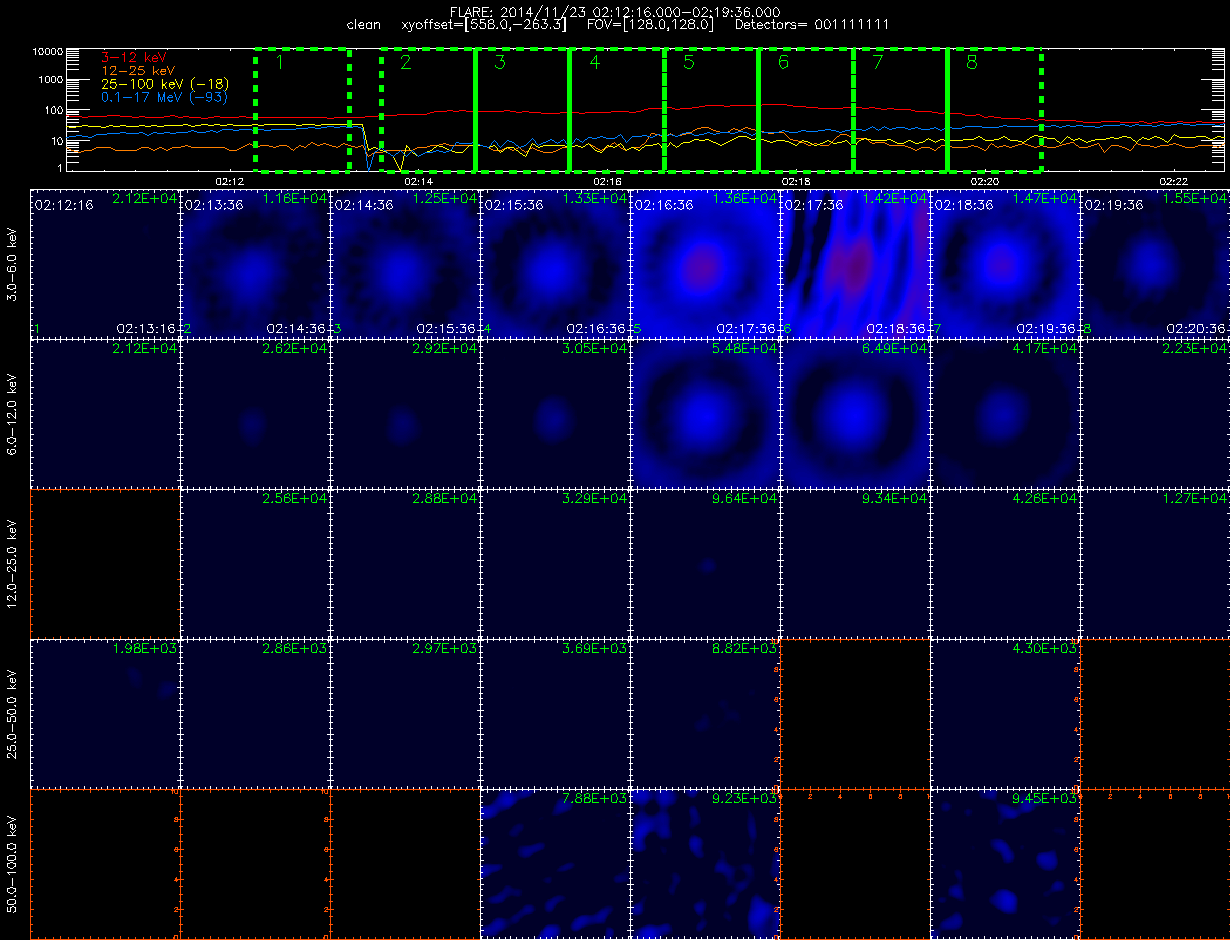Select interval 4 marker in the lightcurve
The image size is (1230, 940).
[x=595, y=62]
